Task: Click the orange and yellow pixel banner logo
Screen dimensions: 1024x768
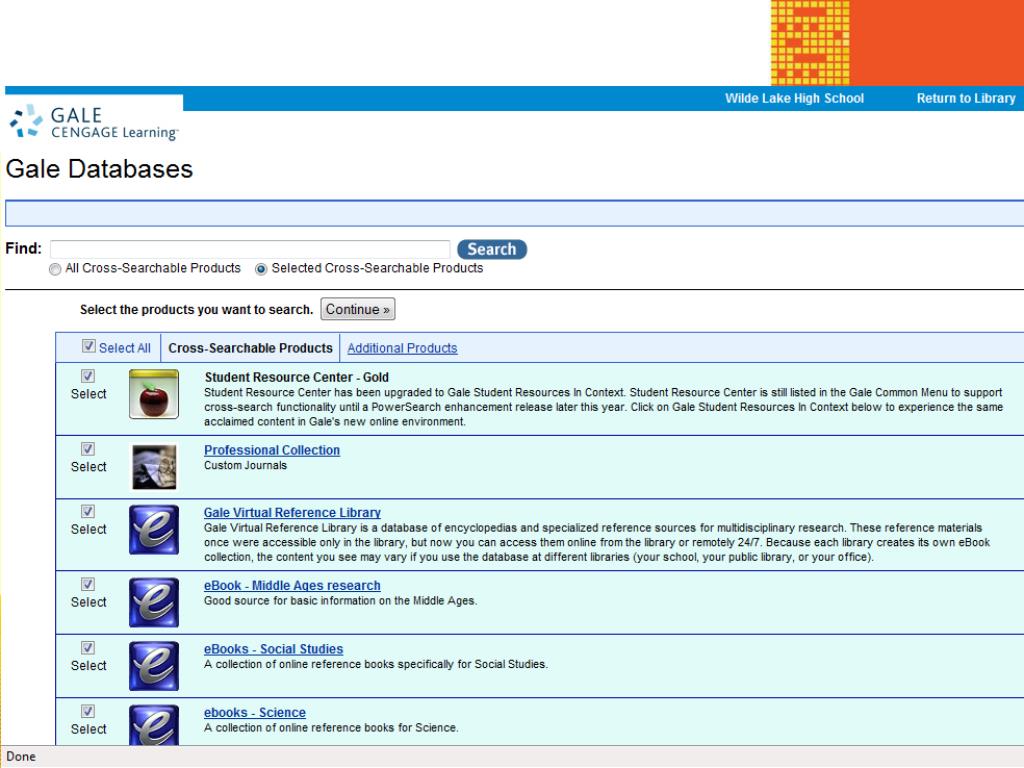Action: [810, 42]
